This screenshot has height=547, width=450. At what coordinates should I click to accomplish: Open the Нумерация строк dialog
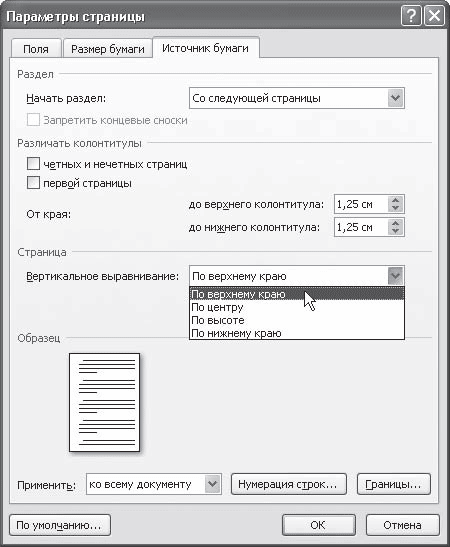(288, 484)
